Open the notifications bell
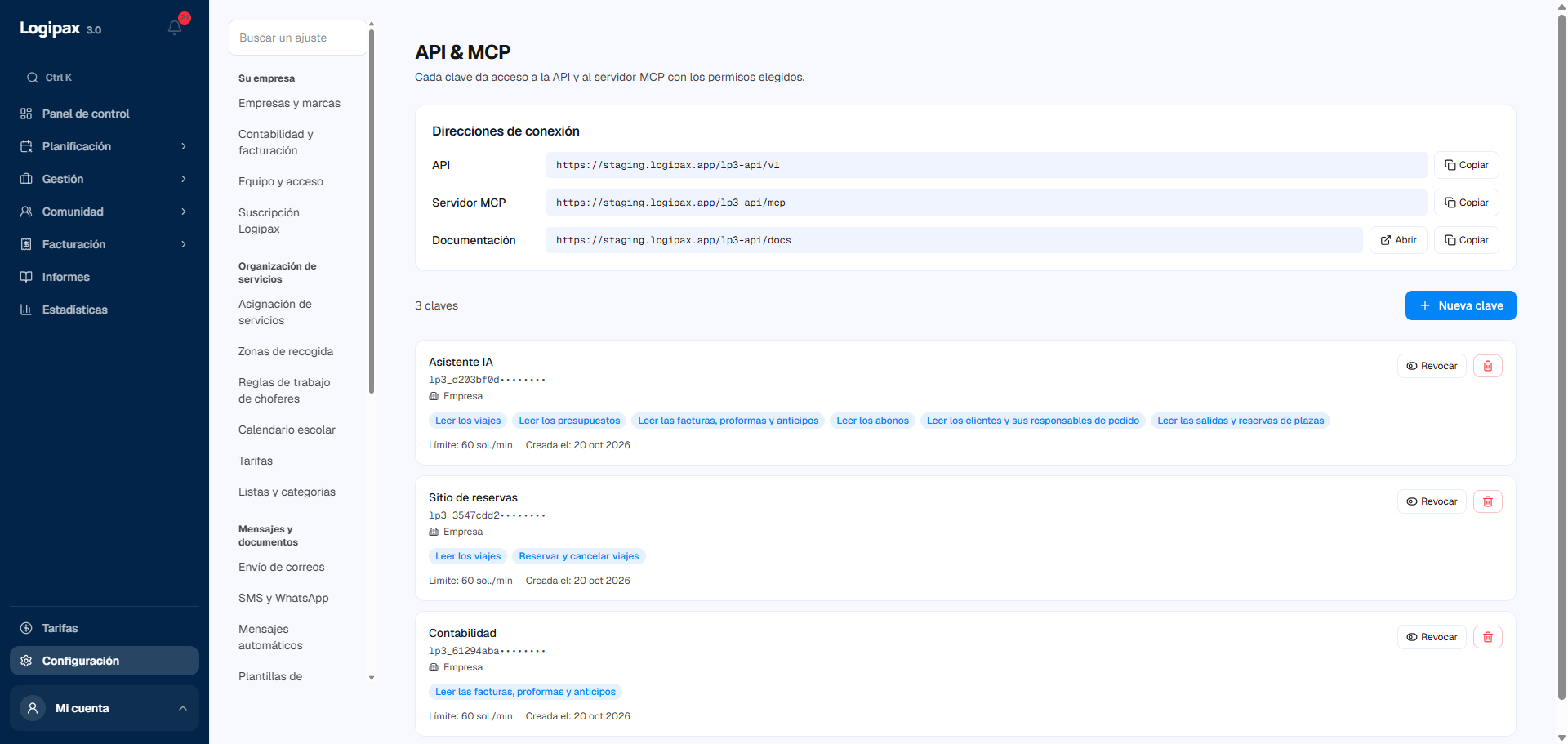 [175, 28]
